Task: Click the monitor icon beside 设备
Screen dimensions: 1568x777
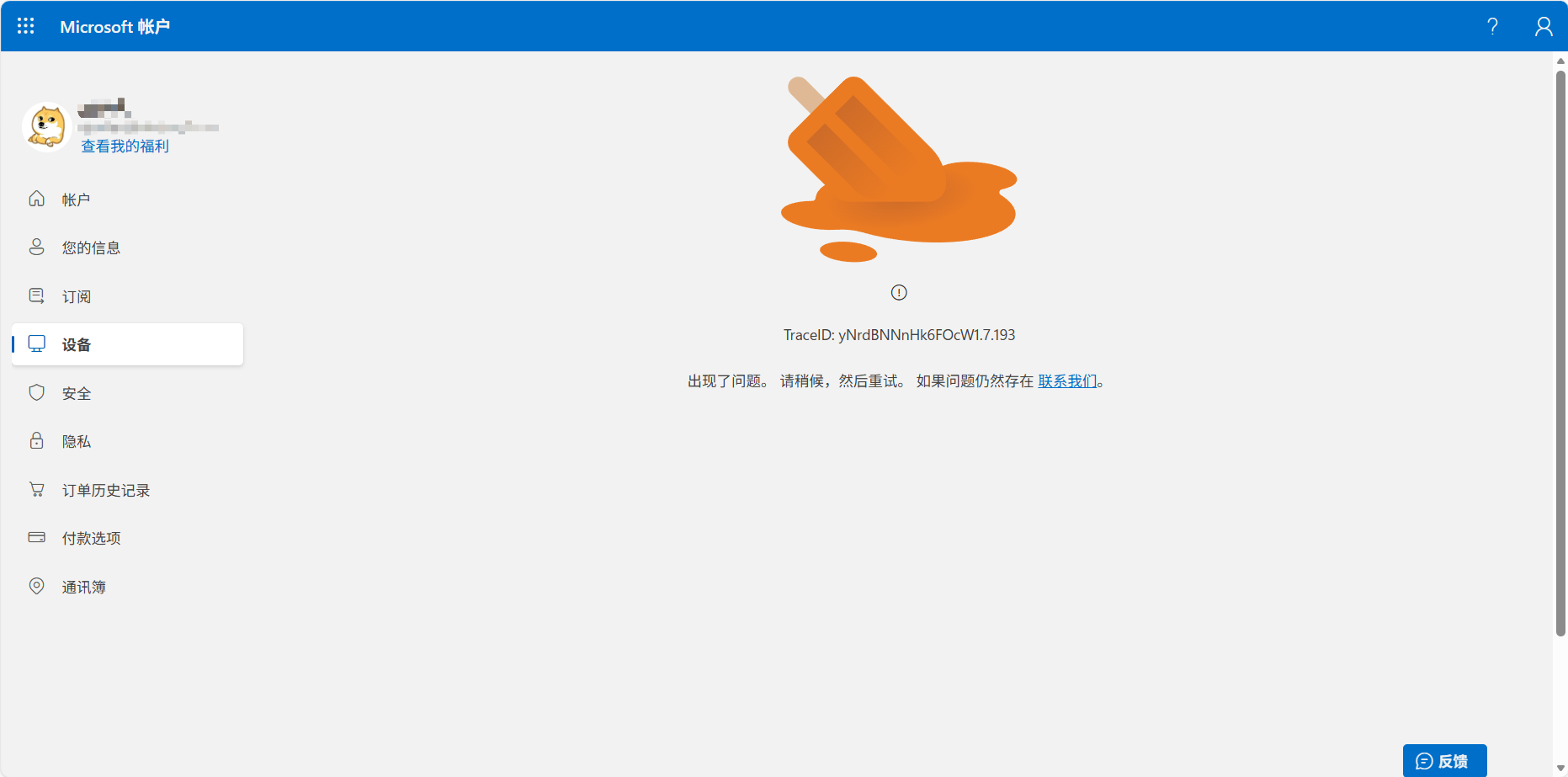Action: coord(37,343)
